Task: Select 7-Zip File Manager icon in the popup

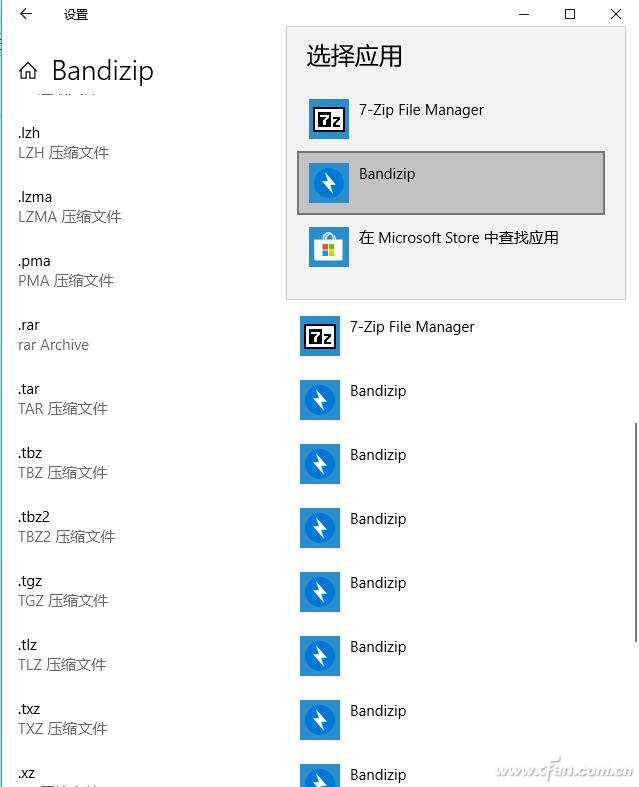Action: [x=329, y=119]
